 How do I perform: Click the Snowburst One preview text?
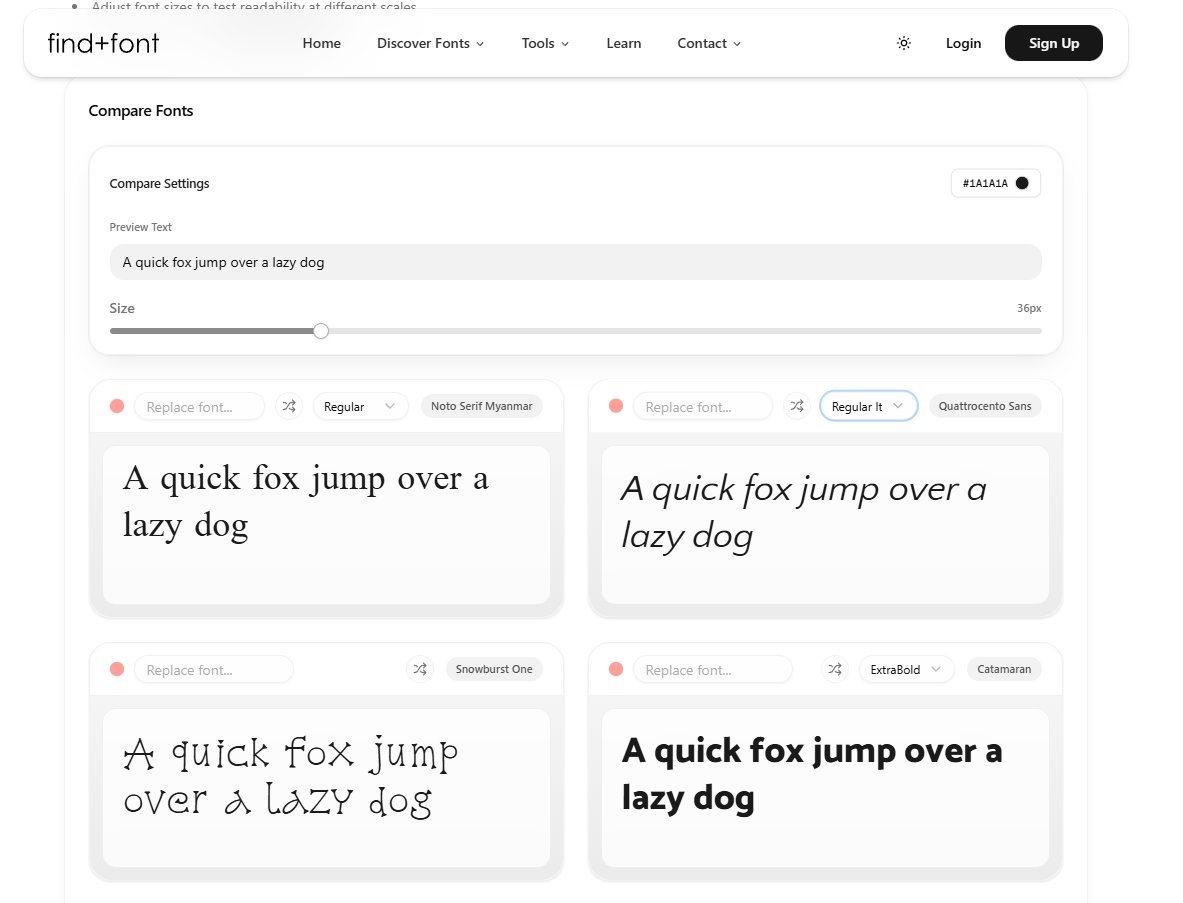coord(290,777)
